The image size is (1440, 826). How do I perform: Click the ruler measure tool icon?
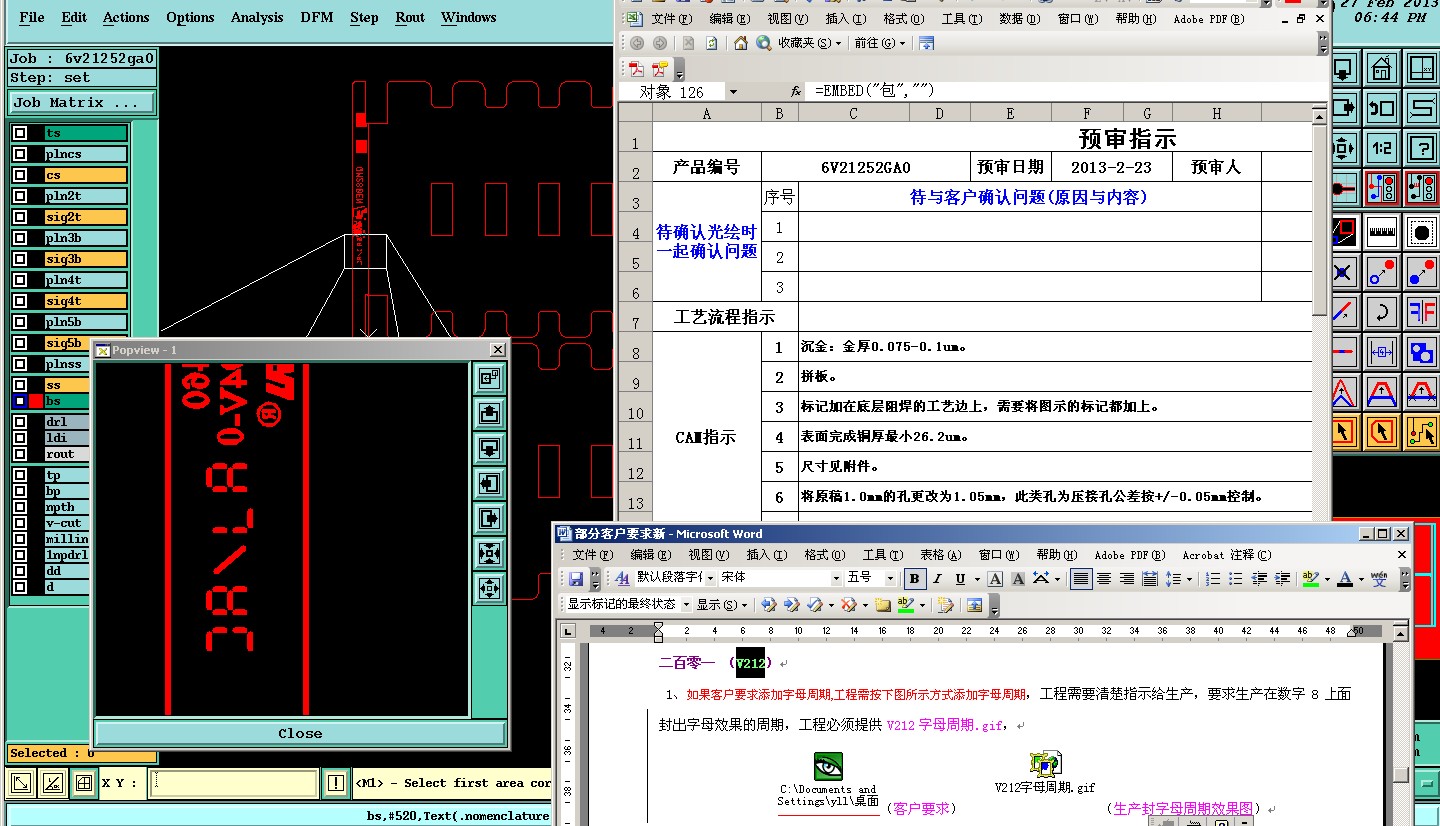pos(1382,232)
